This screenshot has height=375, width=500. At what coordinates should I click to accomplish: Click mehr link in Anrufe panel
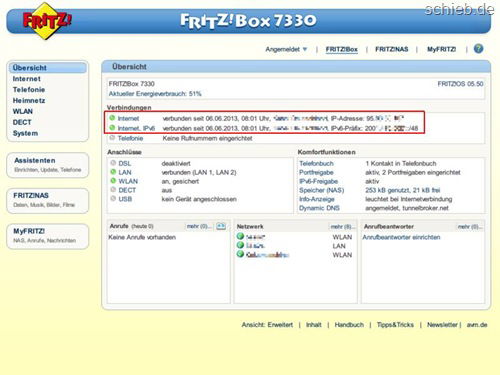coord(199,226)
